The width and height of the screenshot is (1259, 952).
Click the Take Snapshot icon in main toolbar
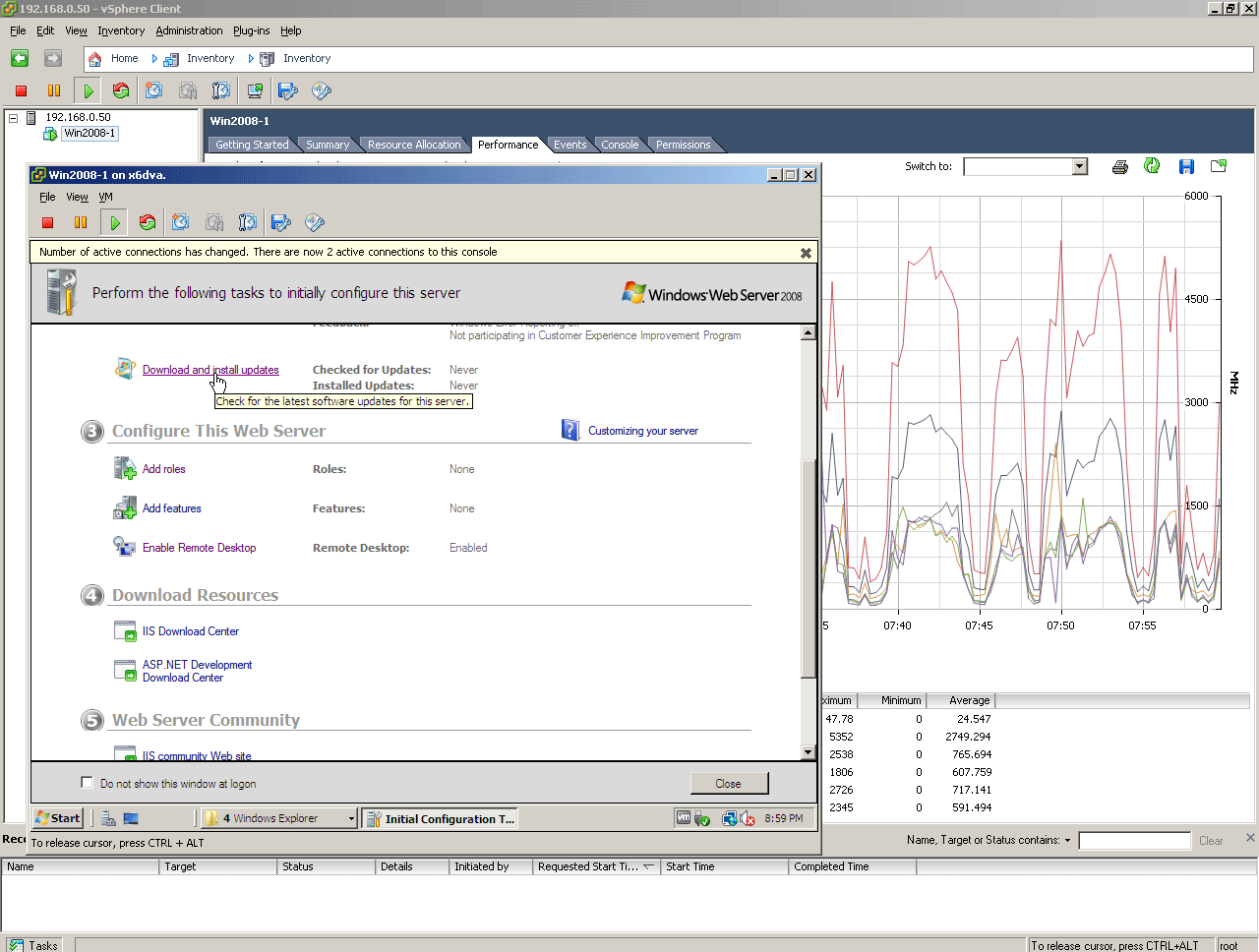tap(154, 90)
